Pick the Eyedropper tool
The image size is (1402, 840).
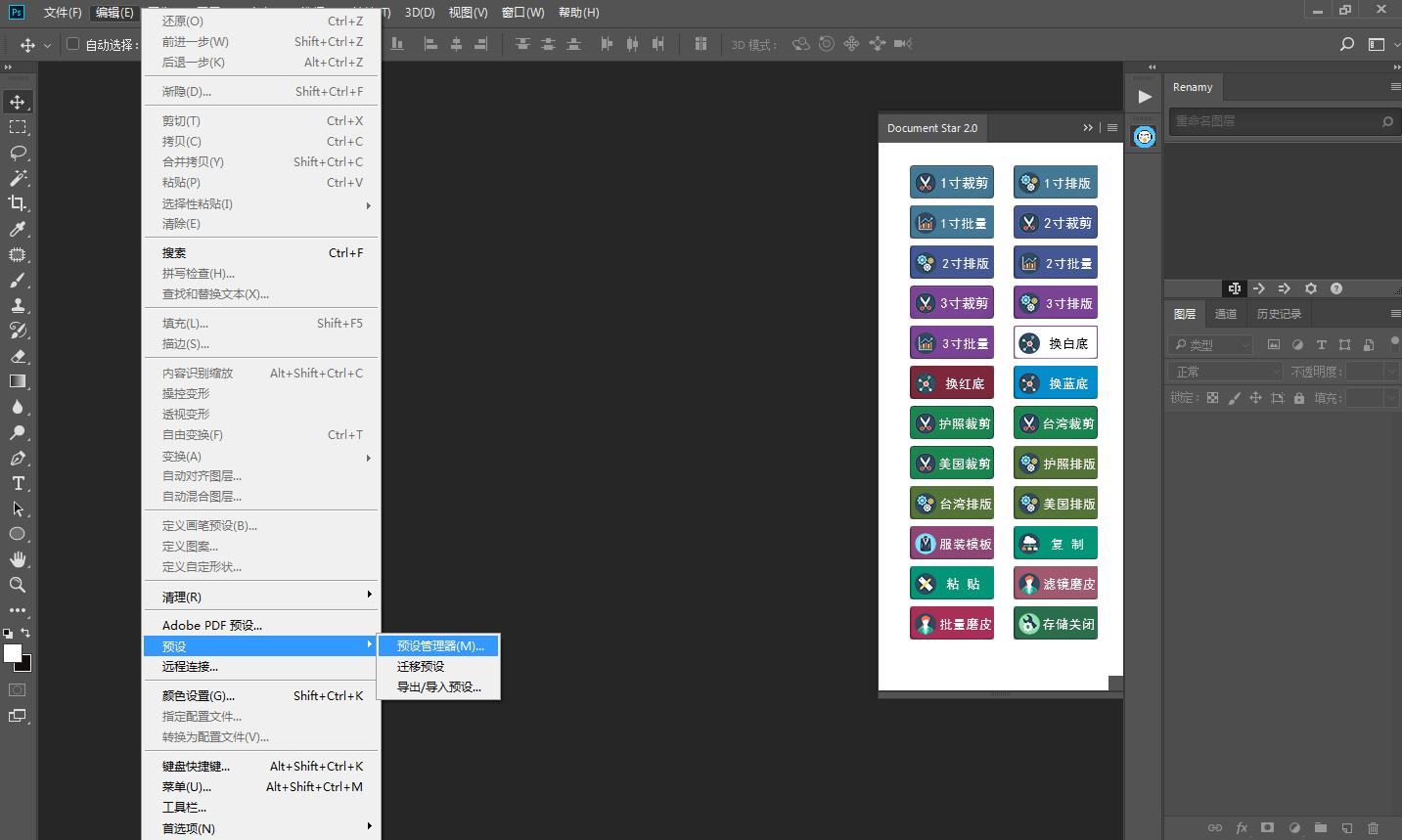(x=18, y=229)
